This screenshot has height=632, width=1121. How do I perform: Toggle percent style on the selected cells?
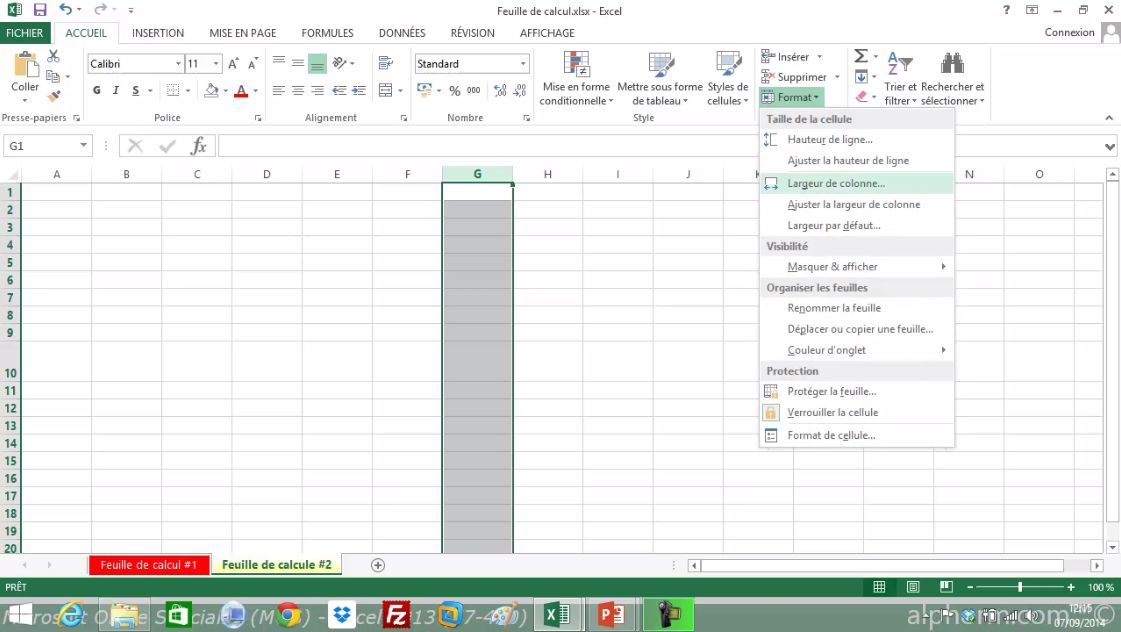coord(456,90)
